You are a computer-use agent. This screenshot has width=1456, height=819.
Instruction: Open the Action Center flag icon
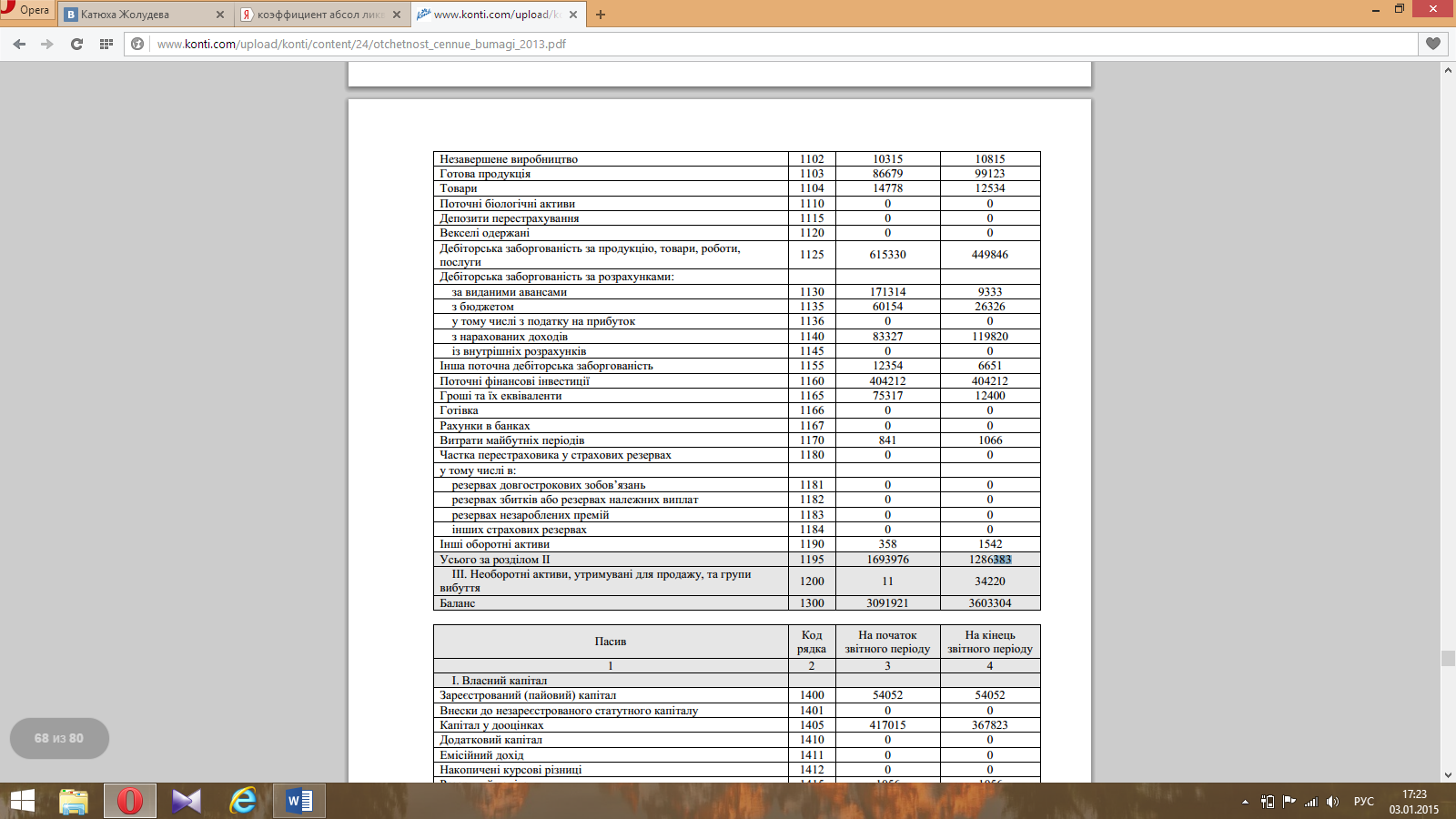pyautogui.click(x=1289, y=802)
